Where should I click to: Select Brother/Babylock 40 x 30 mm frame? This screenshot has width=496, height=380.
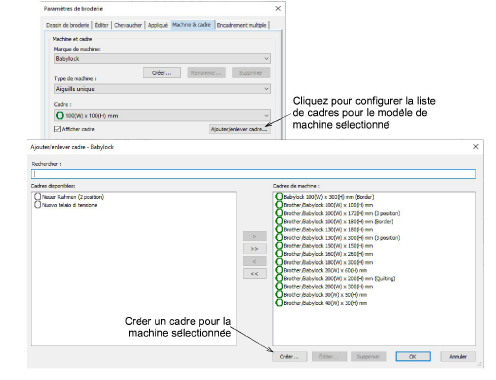pos(321,303)
